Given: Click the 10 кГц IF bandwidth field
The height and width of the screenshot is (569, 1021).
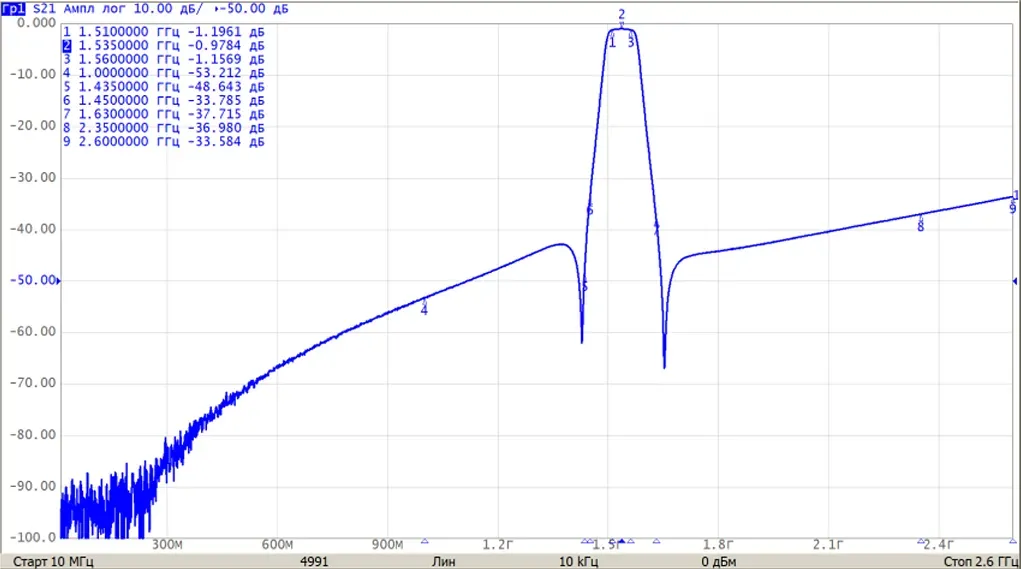Looking at the screenshot, I should click(578, 561).
